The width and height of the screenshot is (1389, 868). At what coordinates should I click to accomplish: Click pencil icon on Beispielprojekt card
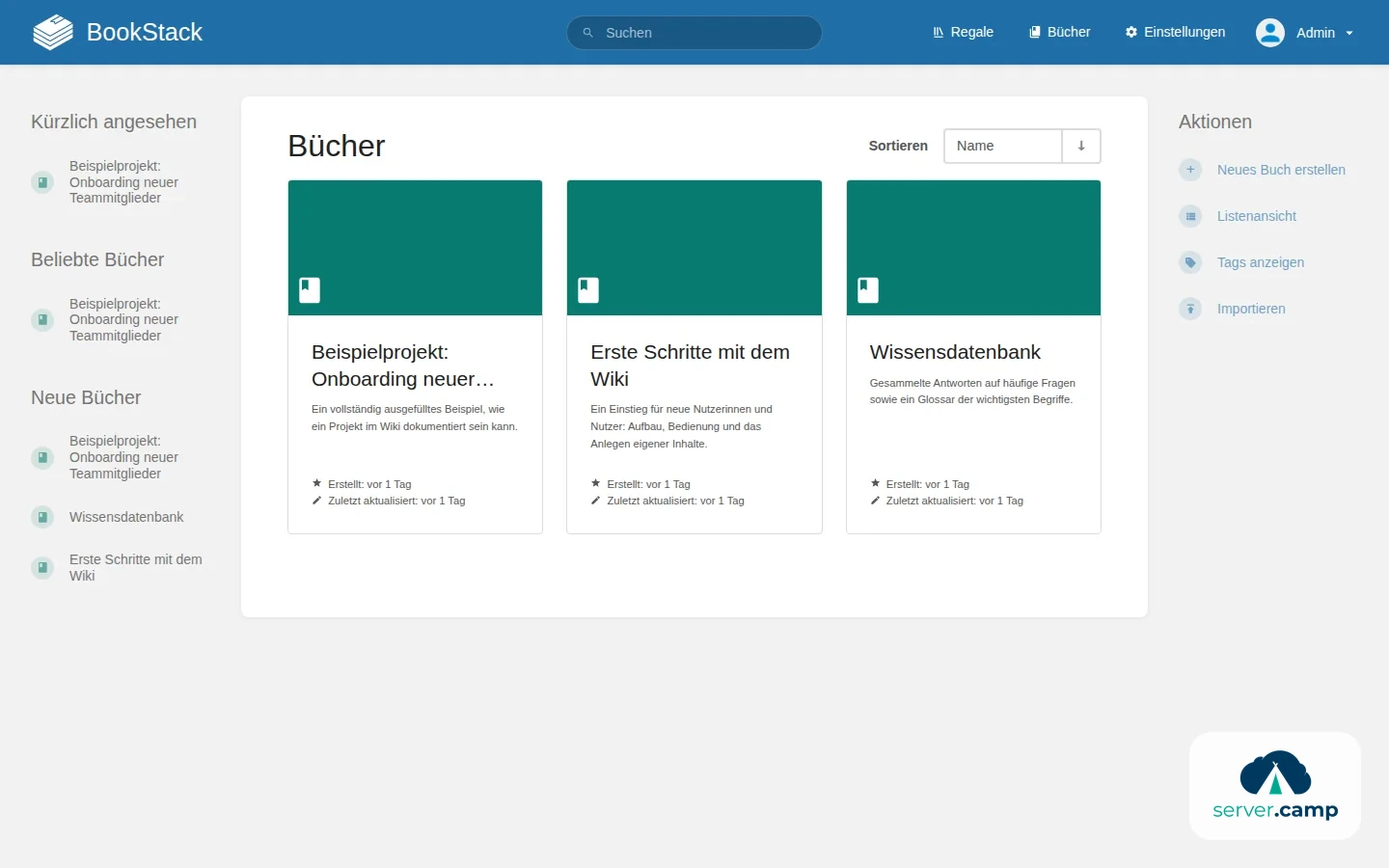316,501
